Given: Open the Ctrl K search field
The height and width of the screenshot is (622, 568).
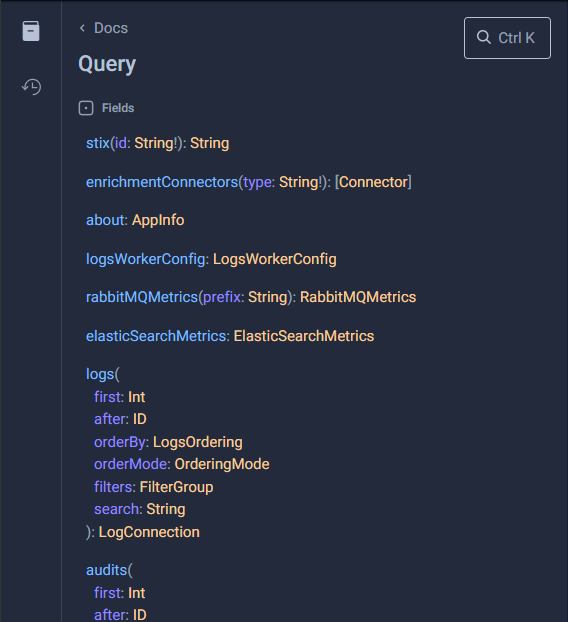Looking at the screenshot, I should [507, 38].
